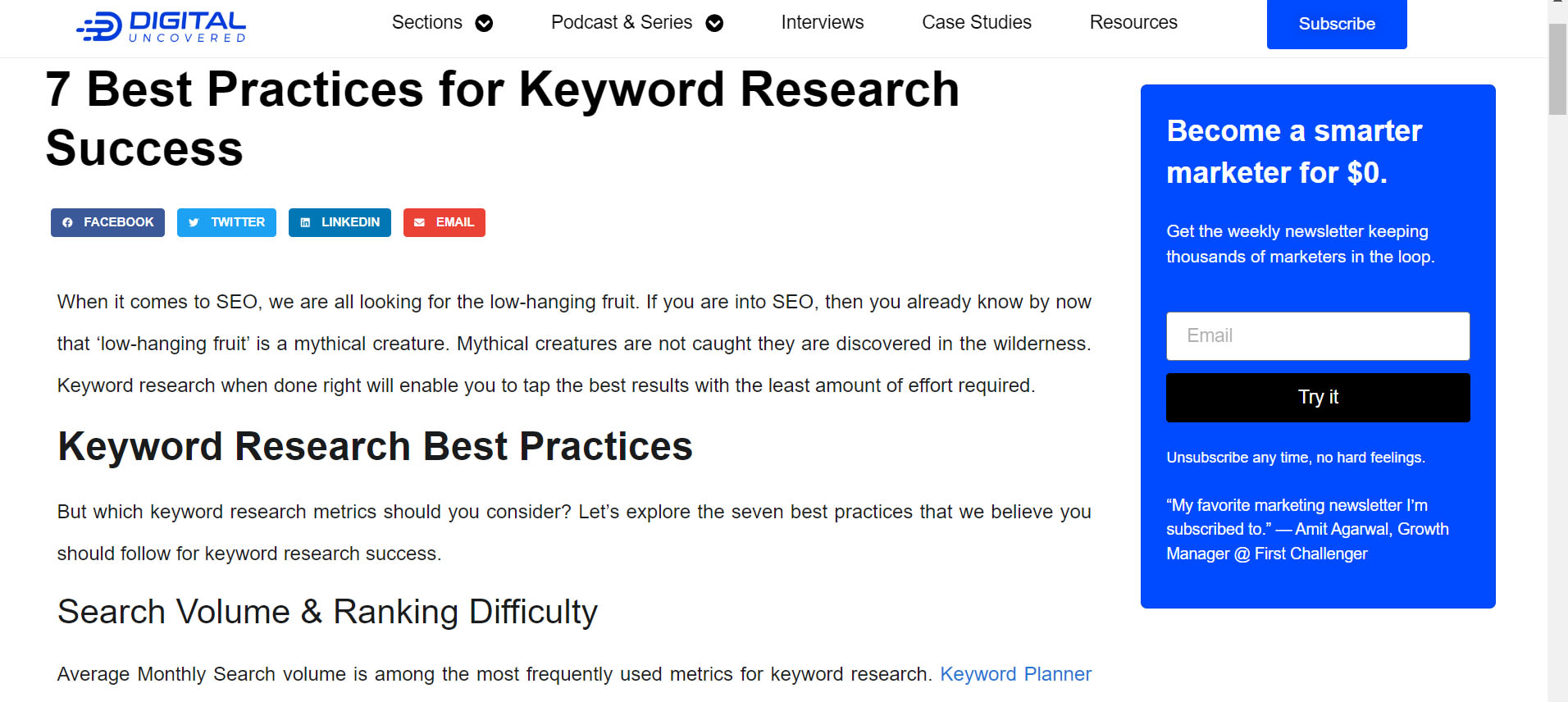Click the newsletter Email input field
The image size is (1568, 702).
[1317, 335]
